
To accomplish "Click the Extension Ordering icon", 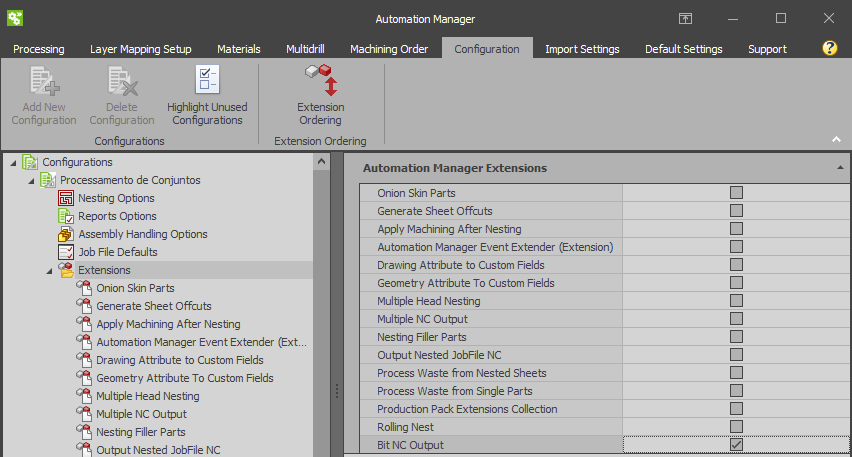I will [321, 81].
